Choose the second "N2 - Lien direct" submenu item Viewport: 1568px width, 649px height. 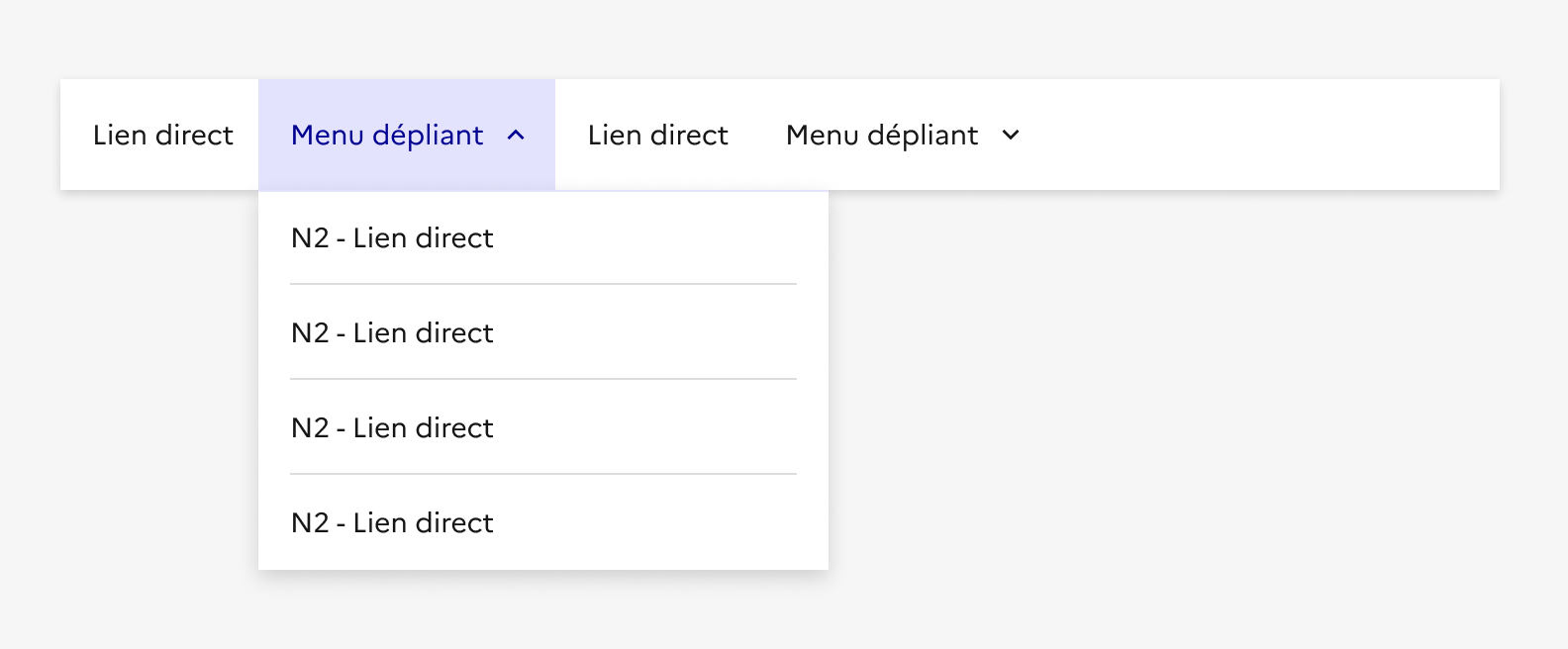(x=392, y=333)
